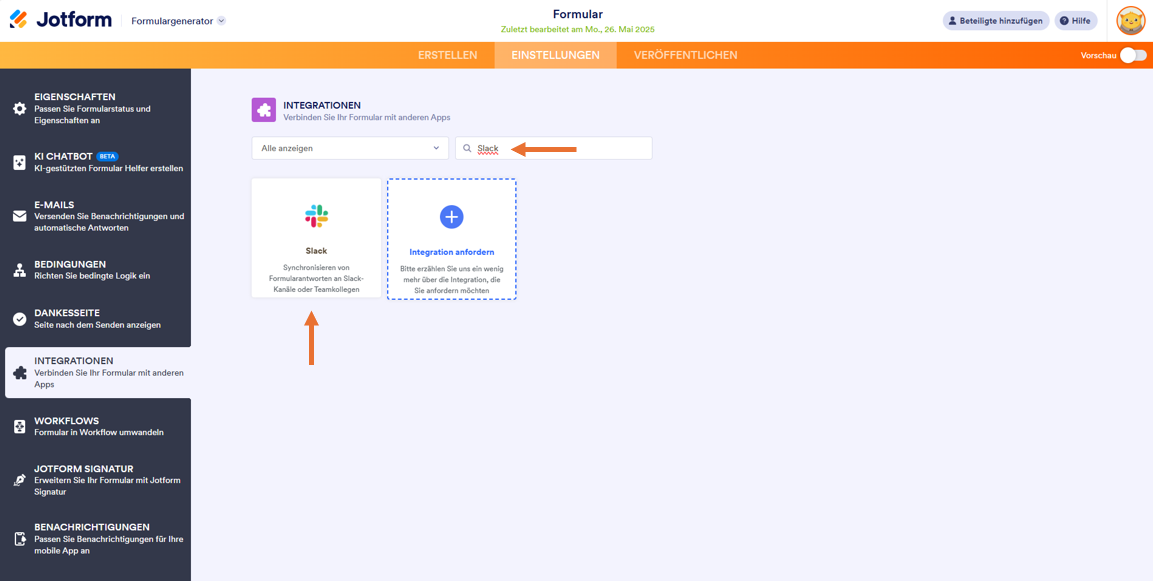Screen dimensions: 1153x581
Task: Switch to the VERÖFFENTLICHEN tab
Action: tap(685, 55)
